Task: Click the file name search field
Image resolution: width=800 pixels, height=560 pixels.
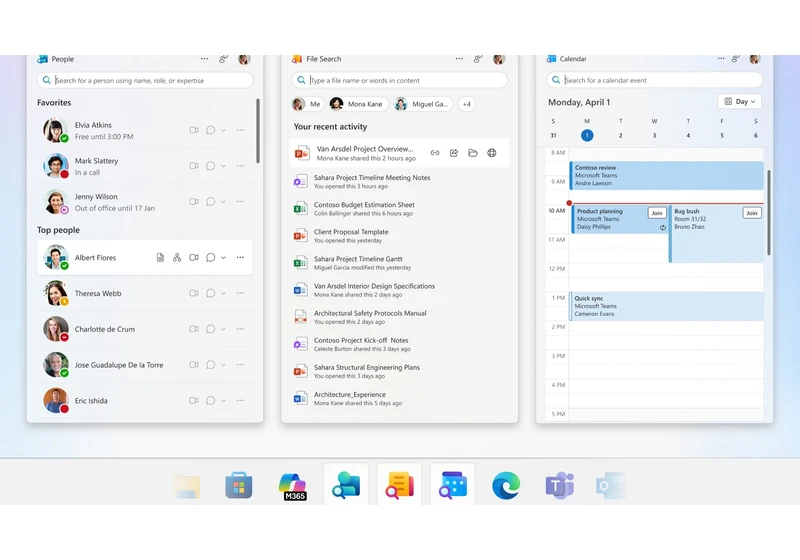Action: pyautogui.click(x=399, y=80)
